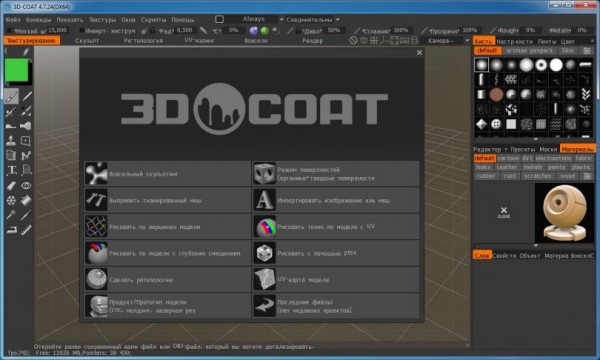600x360 pixels.
Task: Switch to the Ретопология tab
Action: pos(143,41)
